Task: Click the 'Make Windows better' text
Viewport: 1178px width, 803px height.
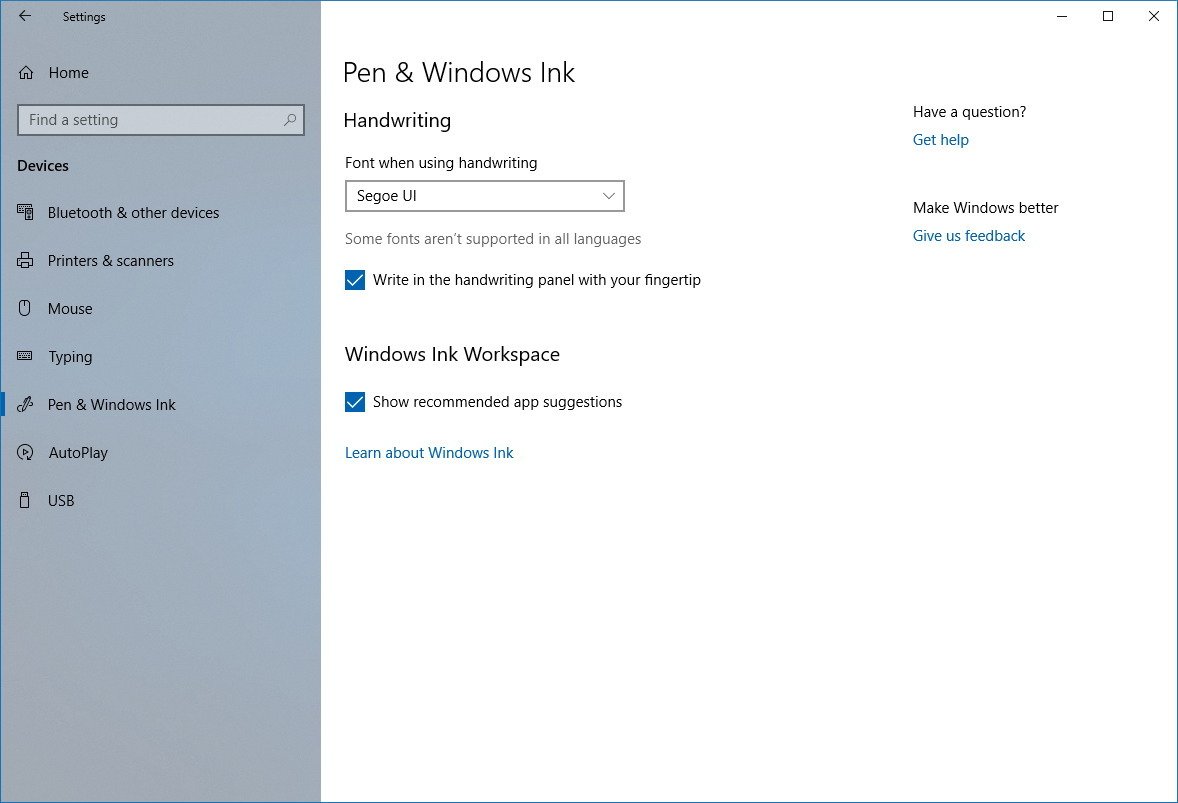Action: point(986,208)
